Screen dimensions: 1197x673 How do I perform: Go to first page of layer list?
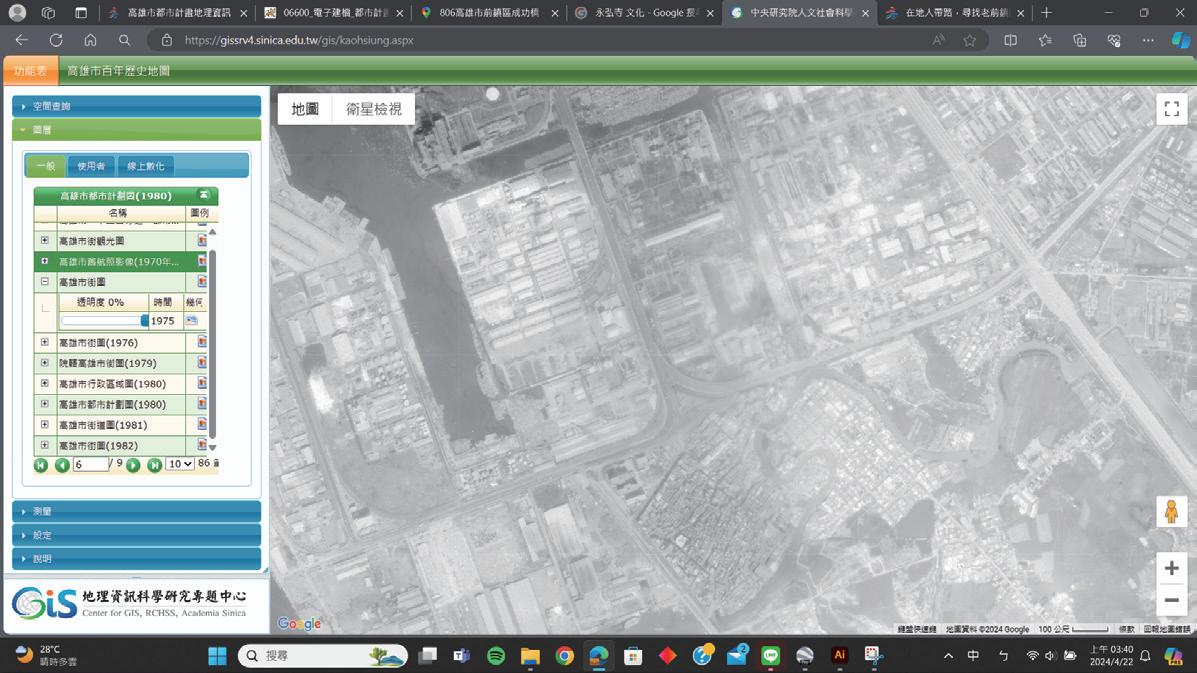coord(40,465)
